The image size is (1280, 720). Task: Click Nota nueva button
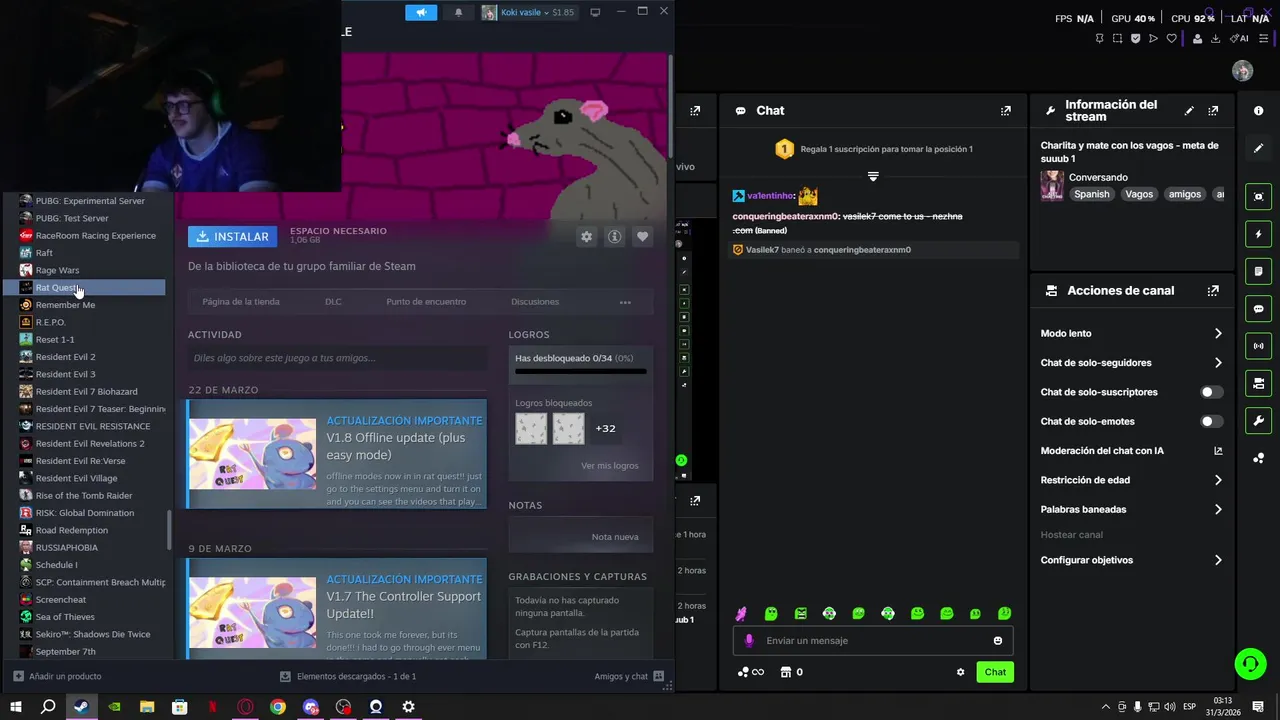coord(615,536)
